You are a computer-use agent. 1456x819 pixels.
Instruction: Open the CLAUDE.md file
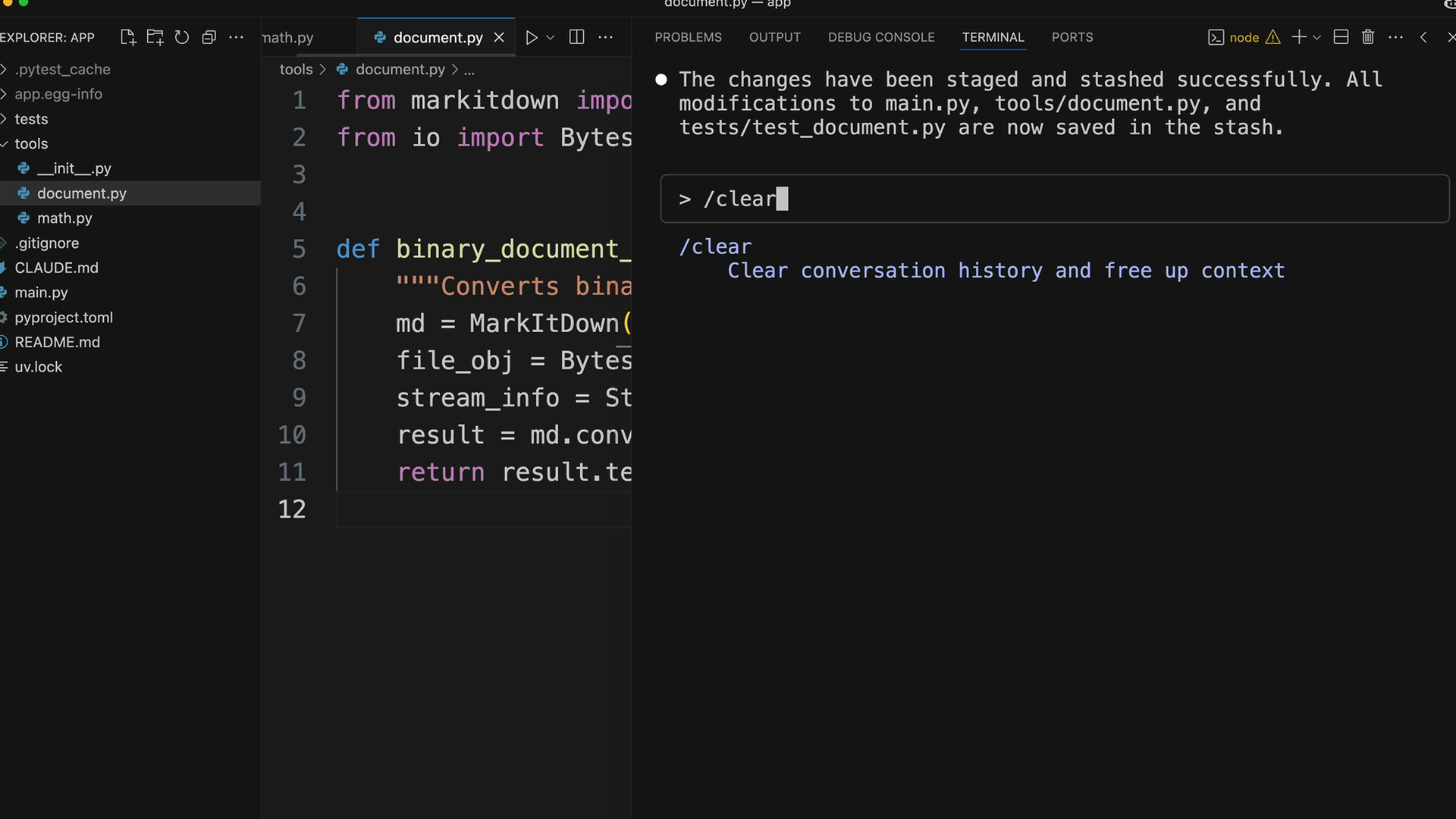click(x=130, y=268)
